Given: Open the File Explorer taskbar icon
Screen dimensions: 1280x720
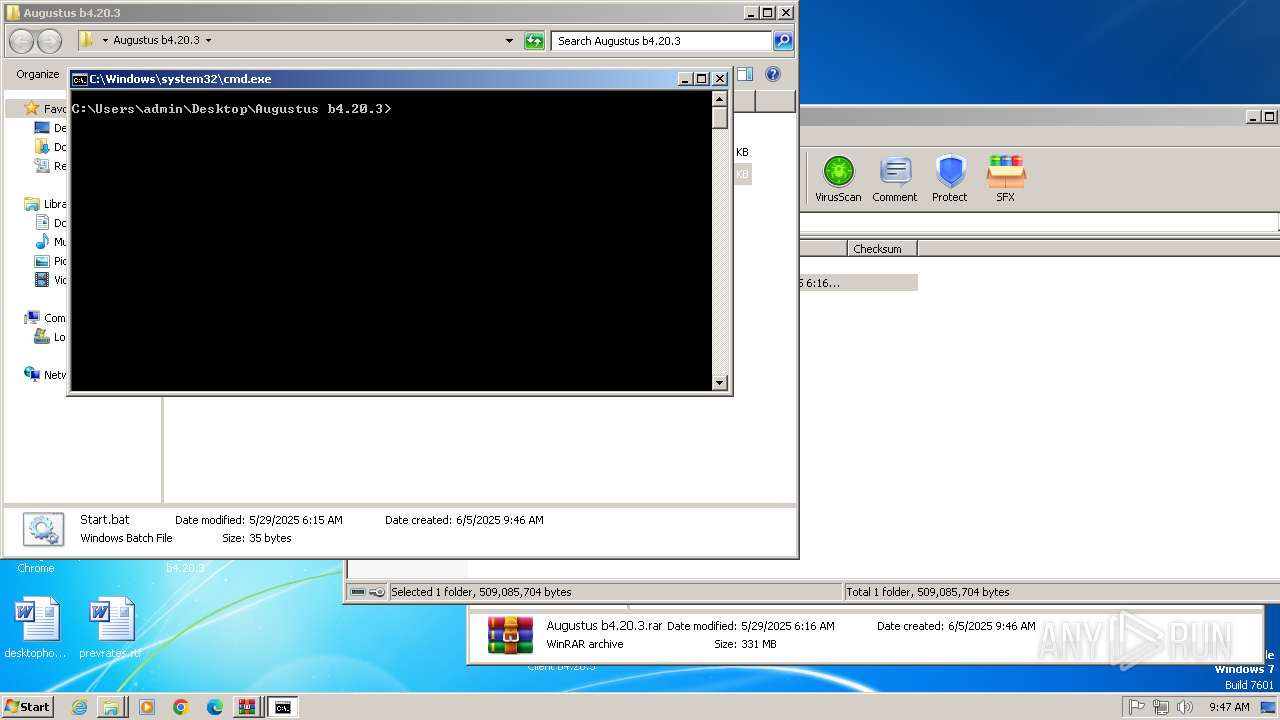Looking at the screenshot, I should [111, 707].
